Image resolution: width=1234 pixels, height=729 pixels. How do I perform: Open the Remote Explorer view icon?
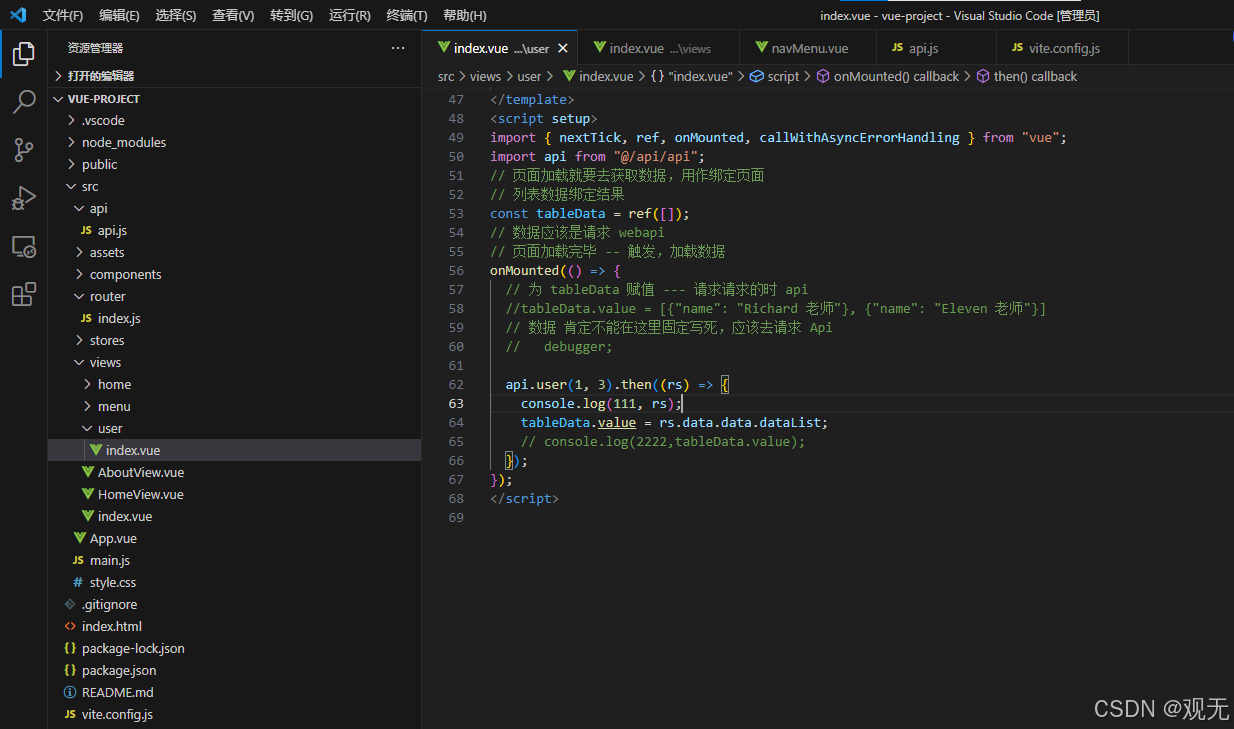[x=24, y=246]
